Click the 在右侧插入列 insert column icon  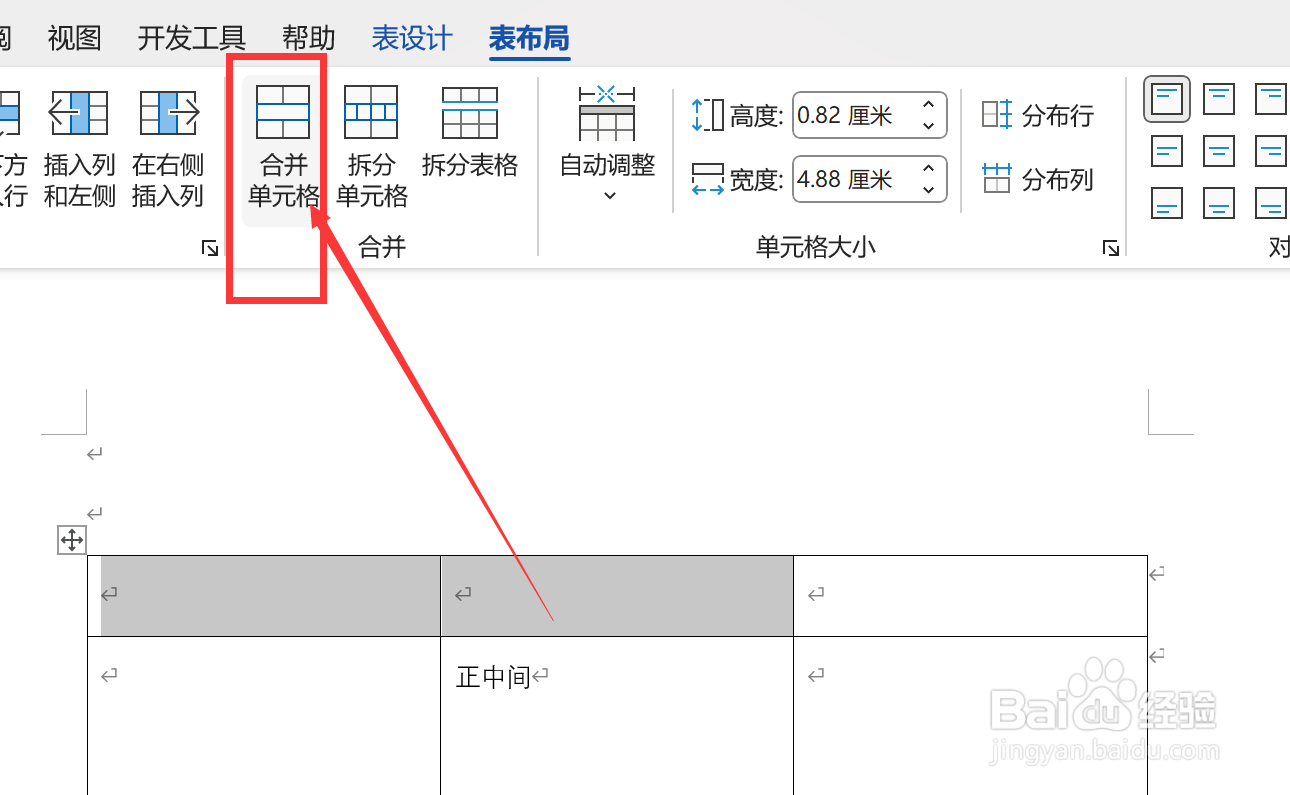(168, 112)
